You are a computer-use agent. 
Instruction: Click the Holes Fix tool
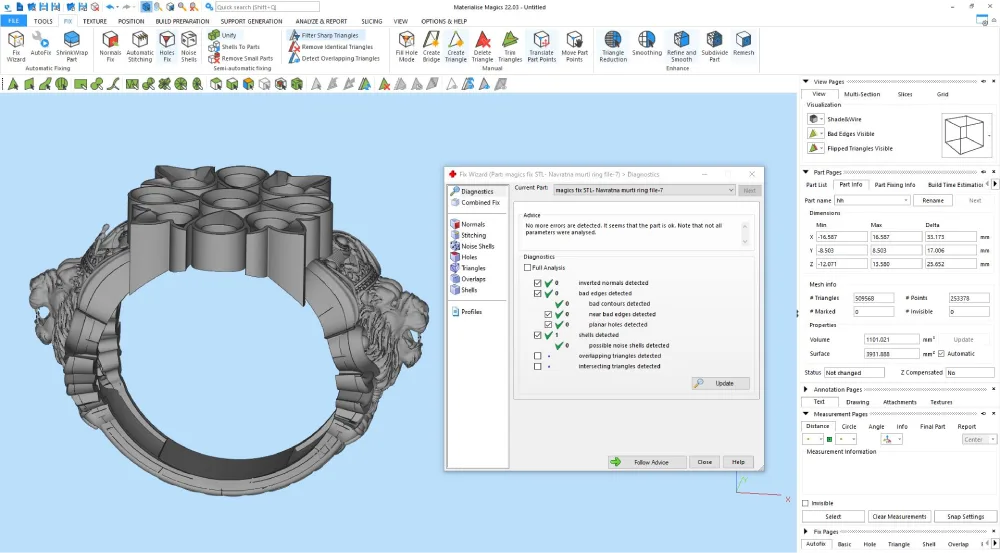pyautogui.click(x=167, y=47)
